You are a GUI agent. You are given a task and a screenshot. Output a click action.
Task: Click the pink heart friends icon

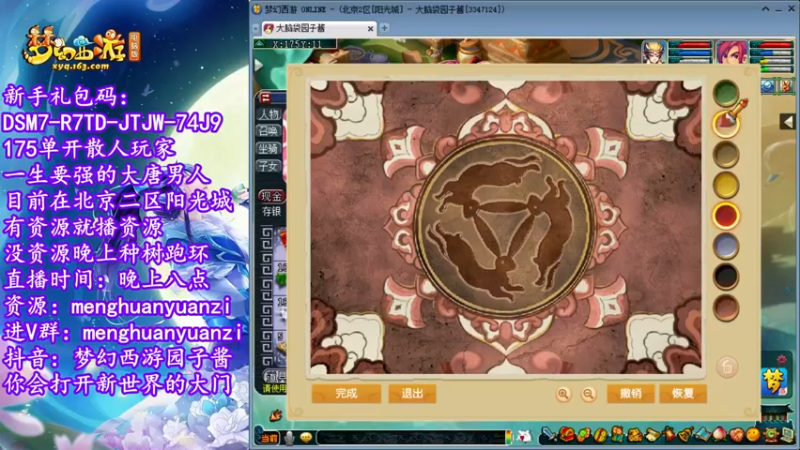point(736,435)
